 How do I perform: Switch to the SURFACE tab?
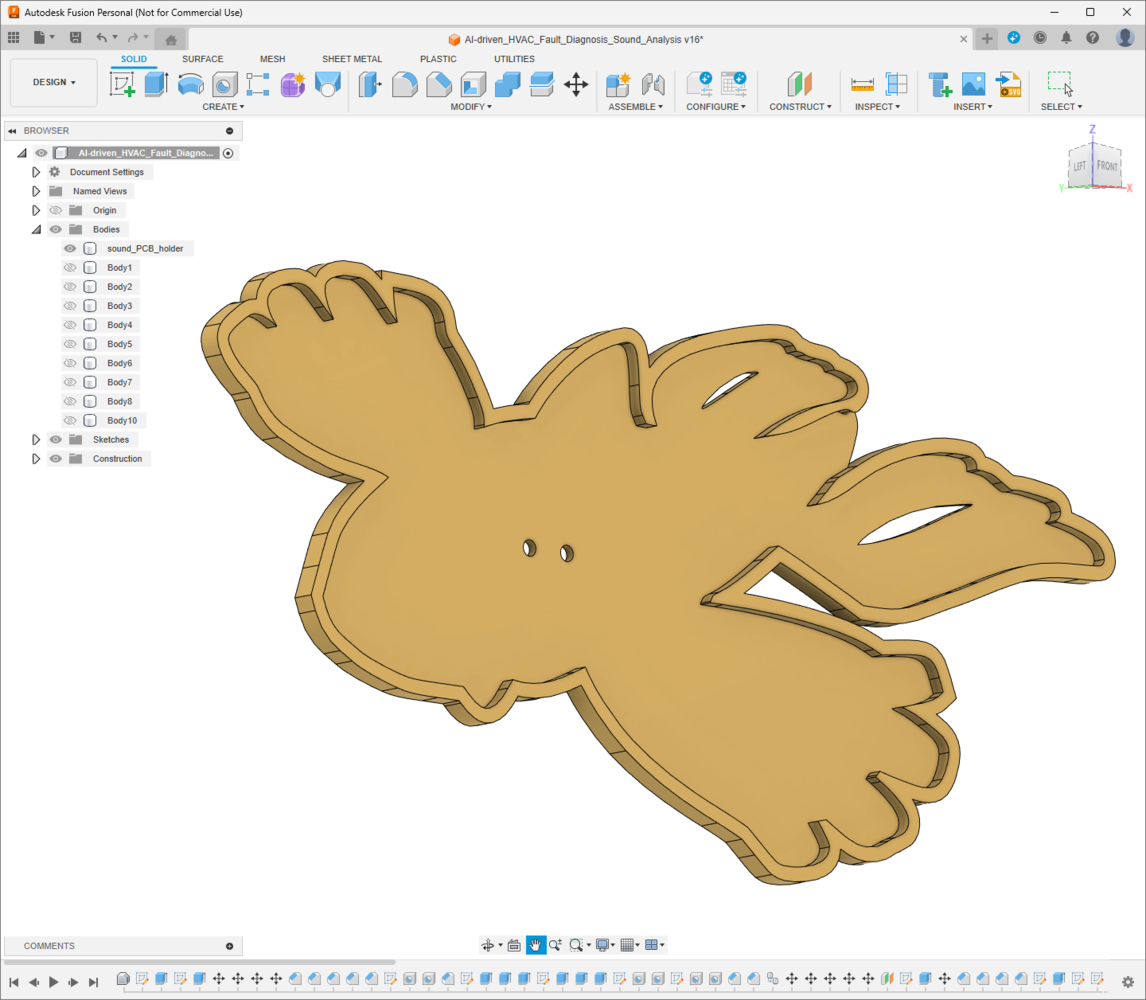coord(202,59)
